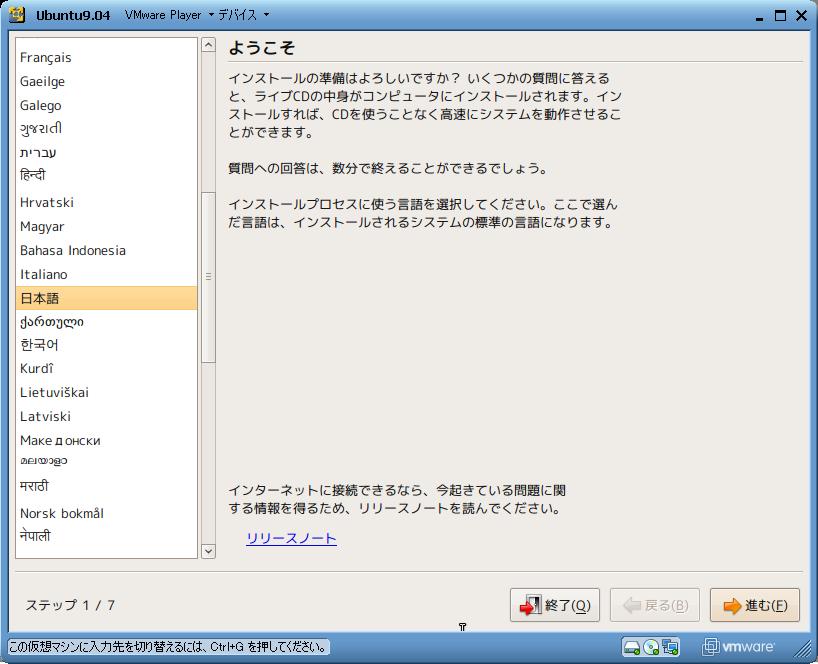
Task: Click the language list scroll-down arrow
Action: (x=208, y=551)
